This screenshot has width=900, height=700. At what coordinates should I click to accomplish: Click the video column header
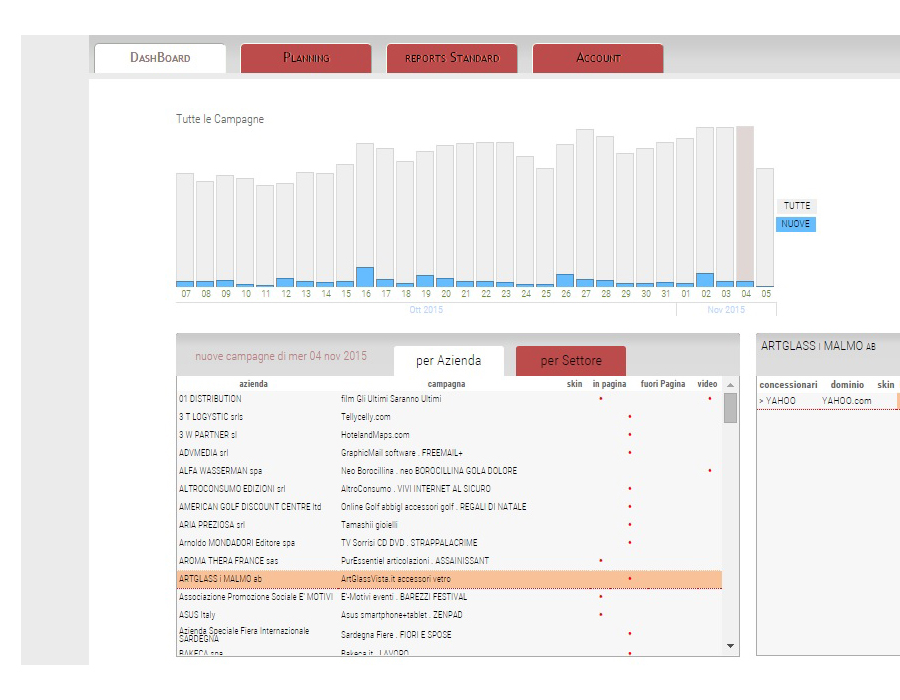707,384
